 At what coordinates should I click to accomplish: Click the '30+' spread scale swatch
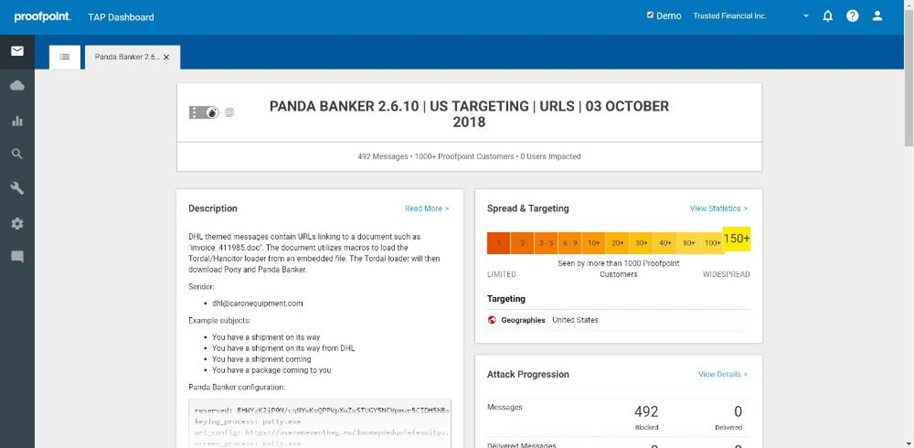click(x=642, y=243)
